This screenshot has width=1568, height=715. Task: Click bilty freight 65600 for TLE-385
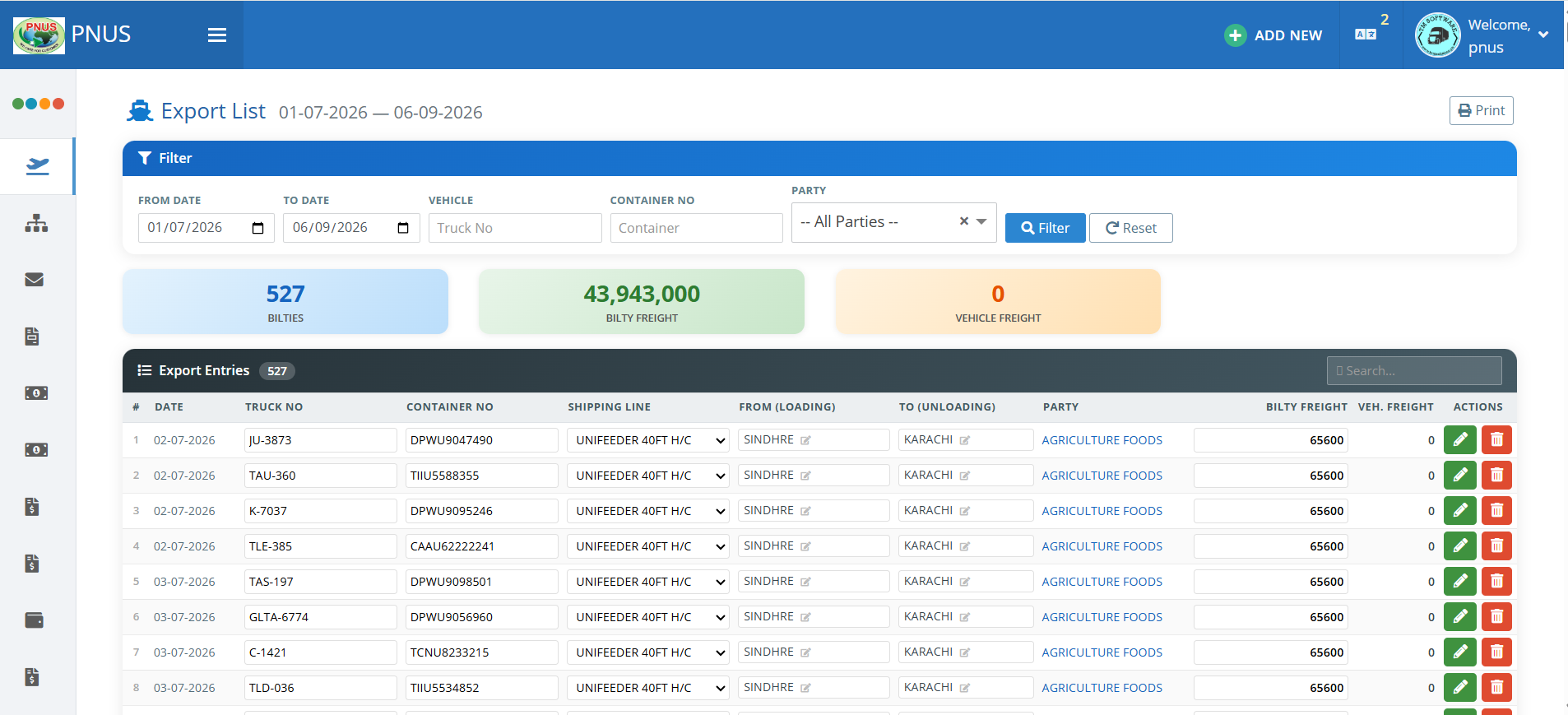pos(1271,546)
